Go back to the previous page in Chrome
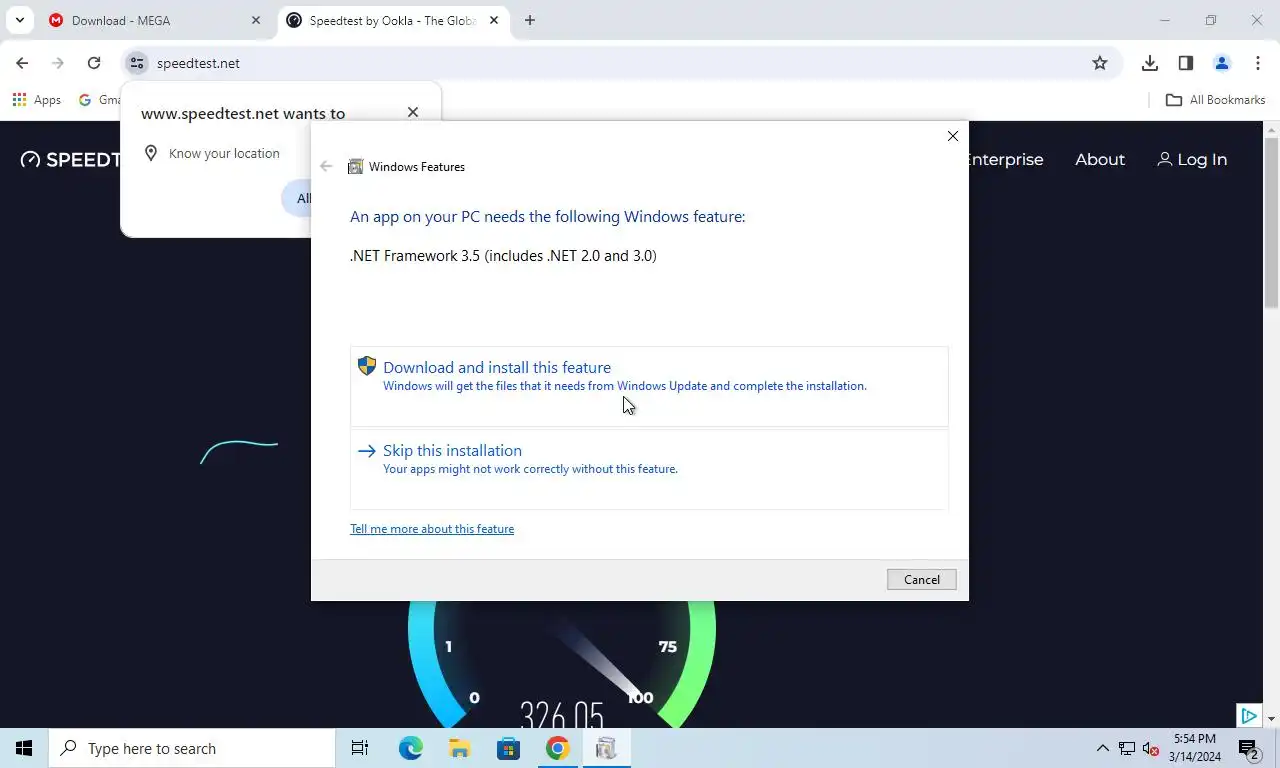 pos(22,63)
